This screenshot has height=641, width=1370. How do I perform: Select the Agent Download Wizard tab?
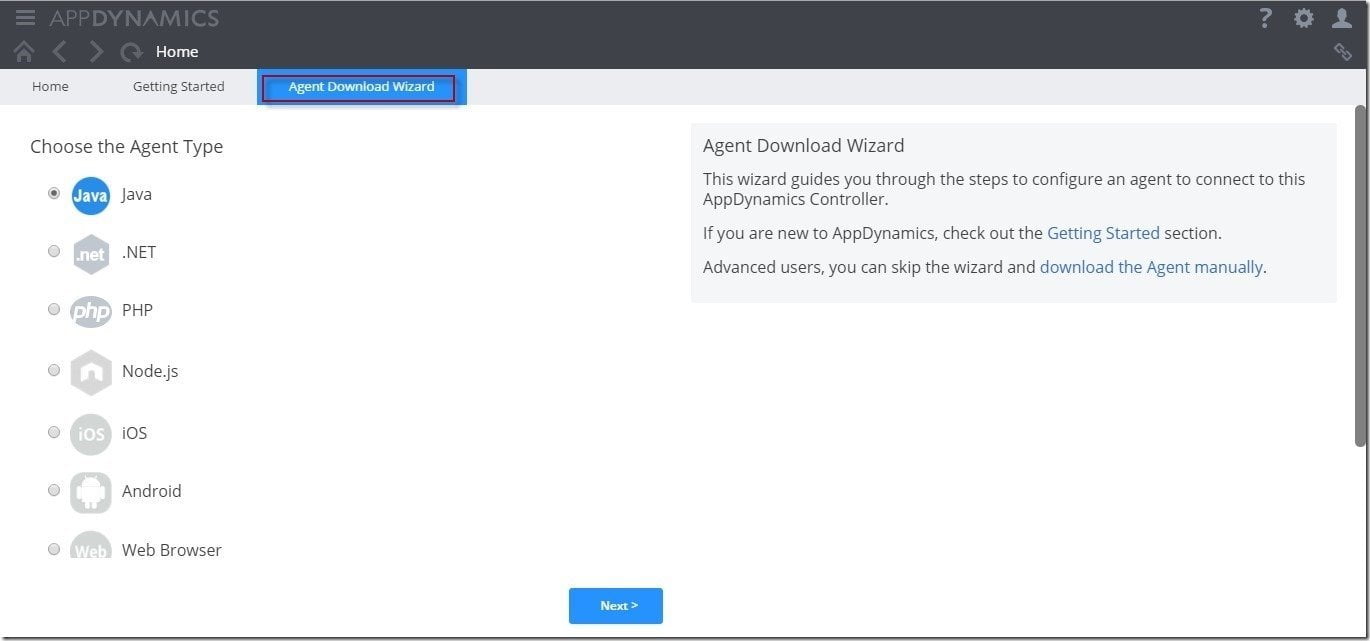(x=361, y=87)
